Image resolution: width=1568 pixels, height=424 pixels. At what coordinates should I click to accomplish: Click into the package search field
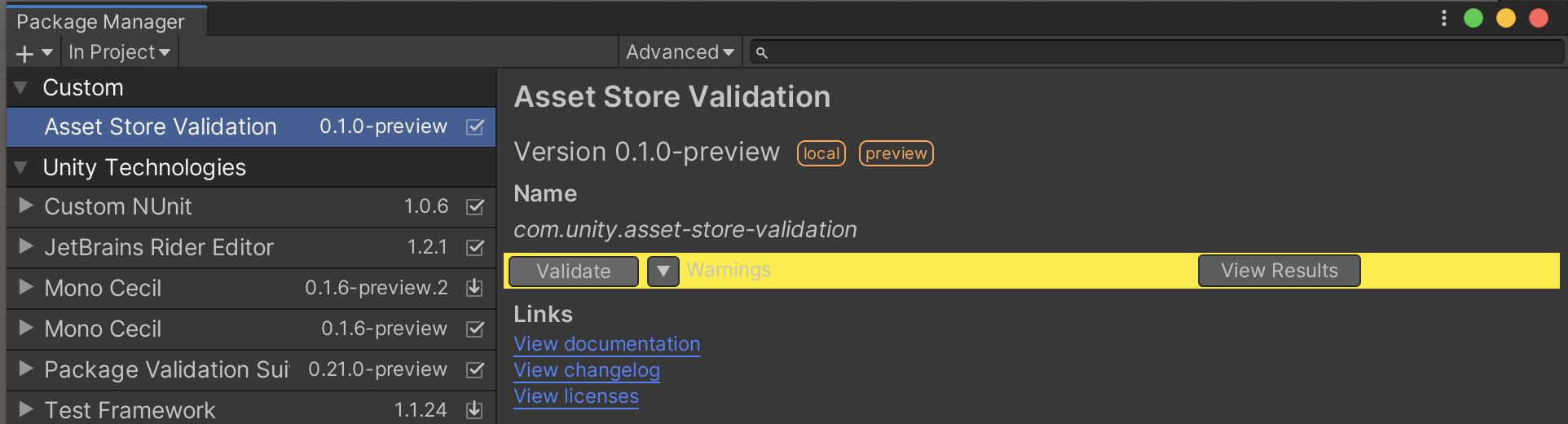point(1157,53)
